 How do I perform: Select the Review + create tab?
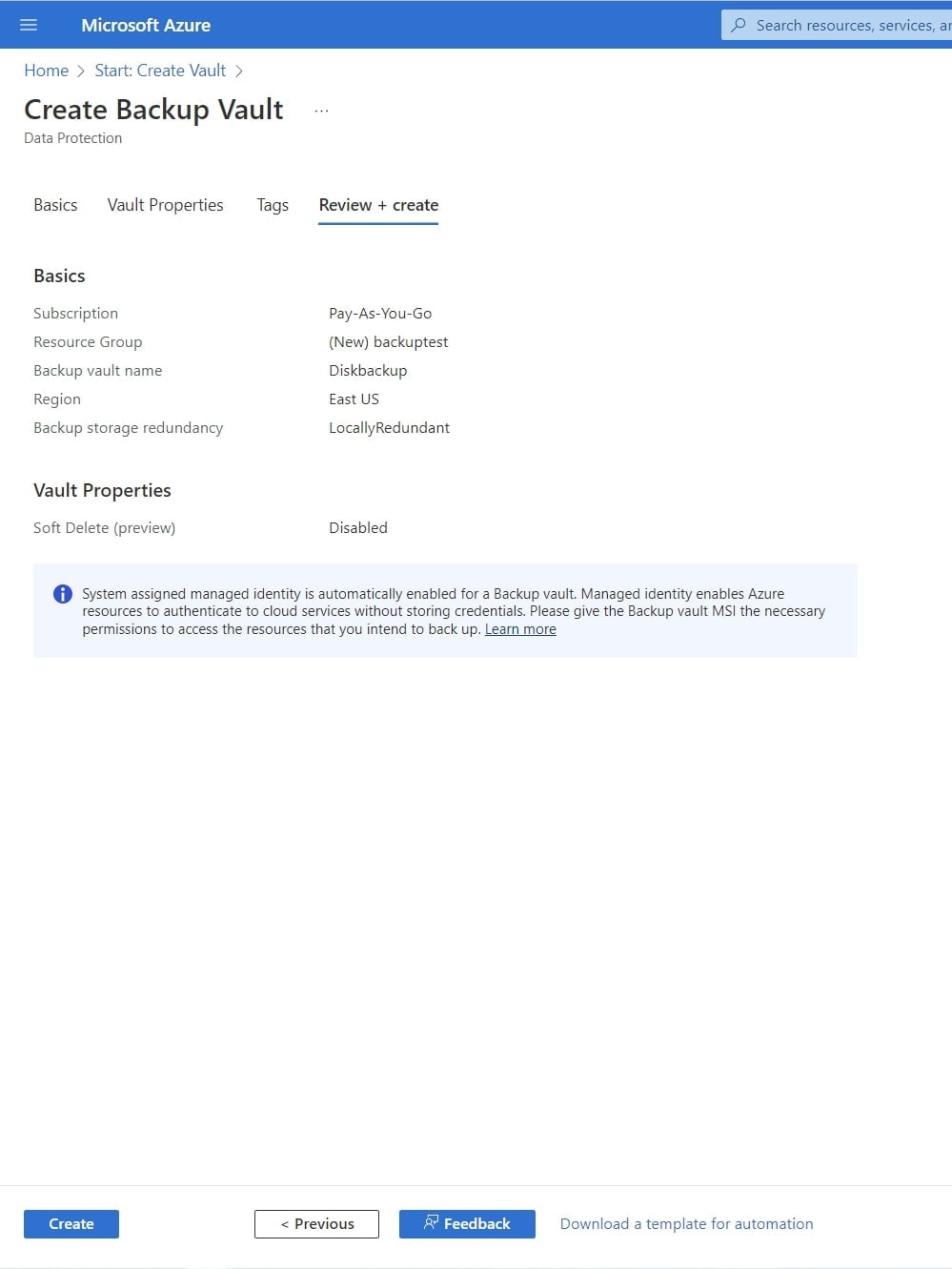tap(378, 205)
